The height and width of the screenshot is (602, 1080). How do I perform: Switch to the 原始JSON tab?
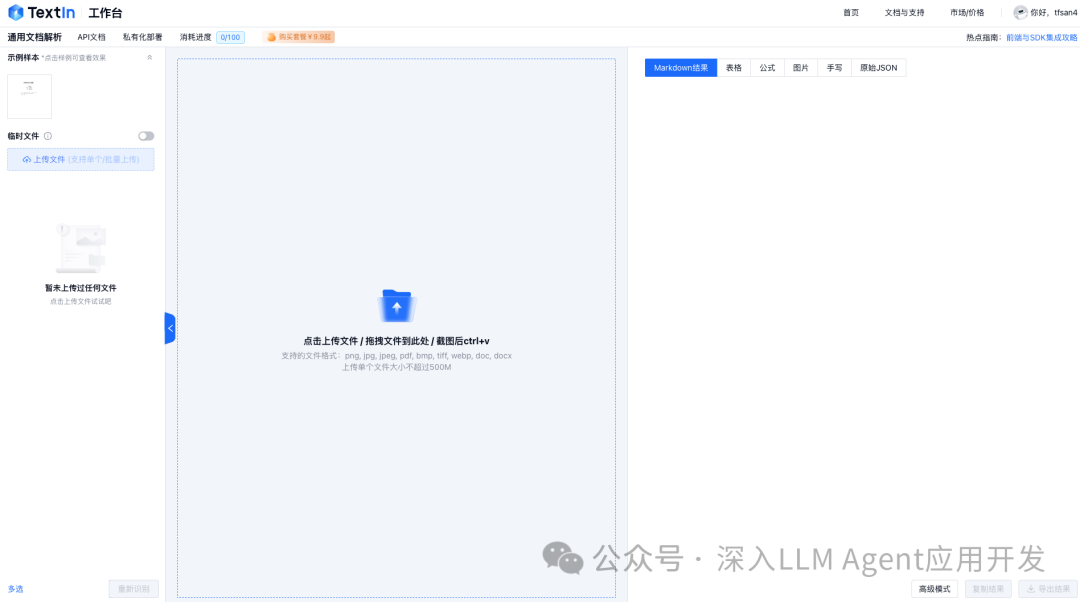click(878, 67)
